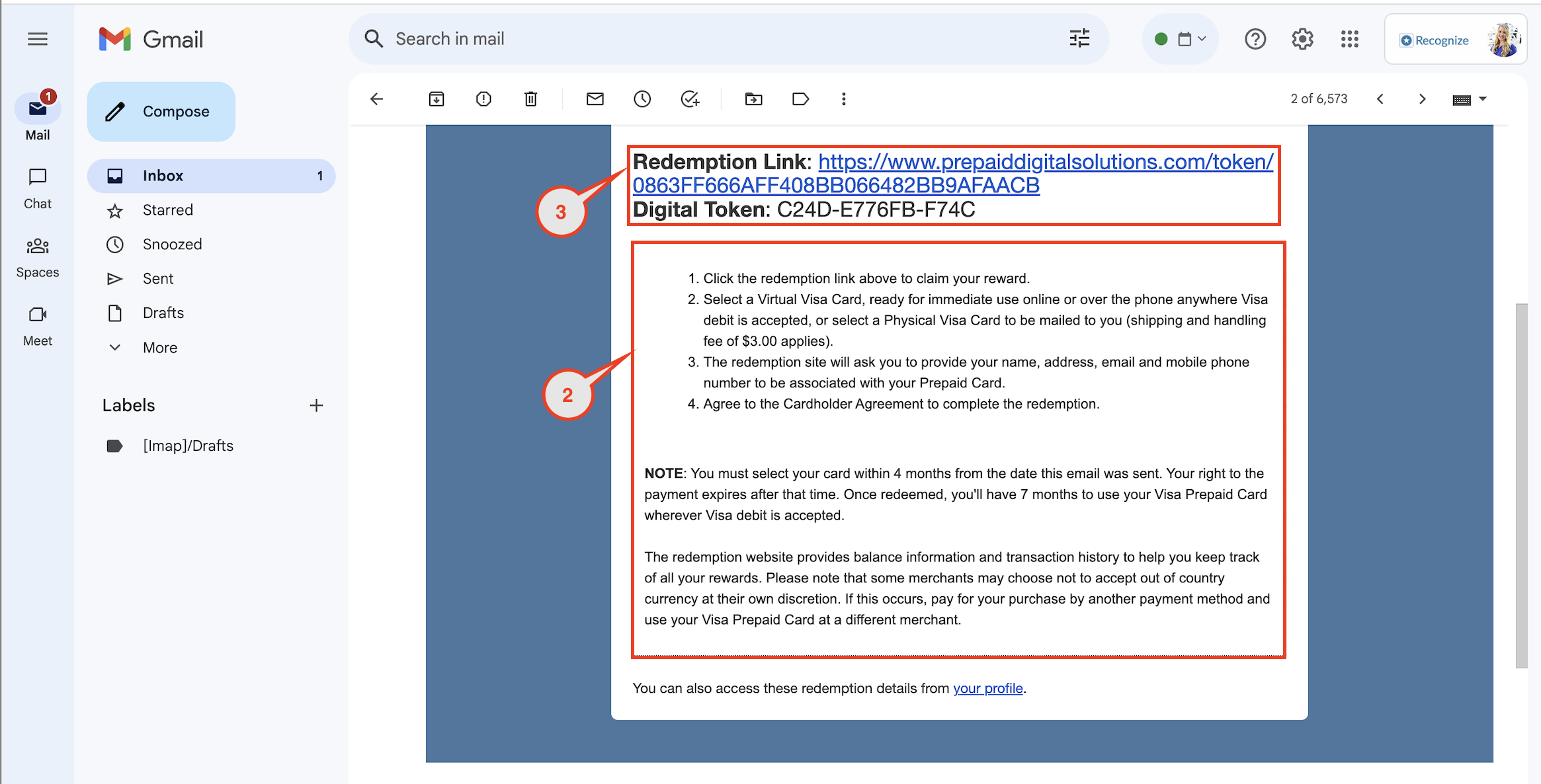The height and width of the screenshot is (784, 1541).
Task: Click the Gmail logo
Action: pos(151,39)
